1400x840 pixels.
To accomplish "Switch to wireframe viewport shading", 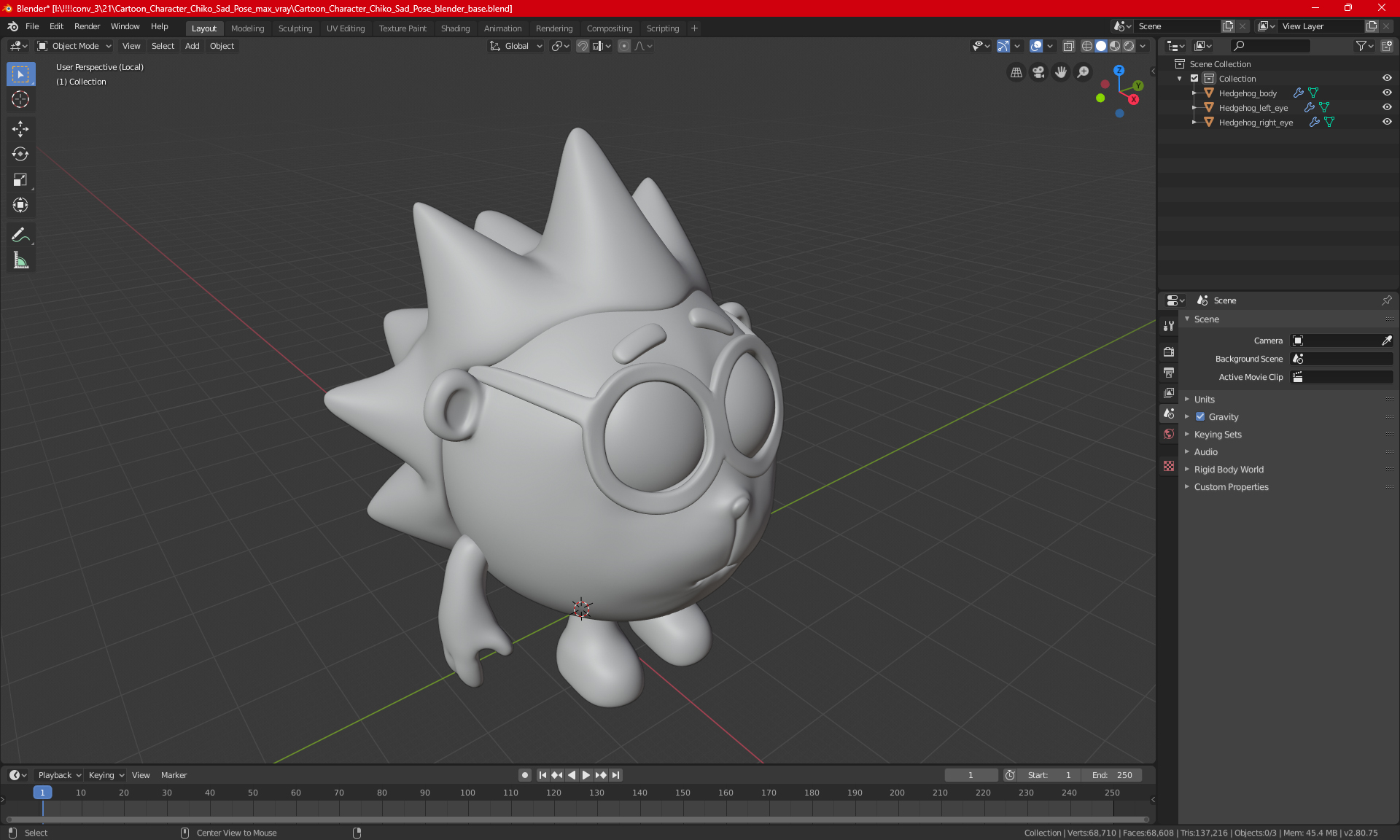I will [x=1086, y=46].
